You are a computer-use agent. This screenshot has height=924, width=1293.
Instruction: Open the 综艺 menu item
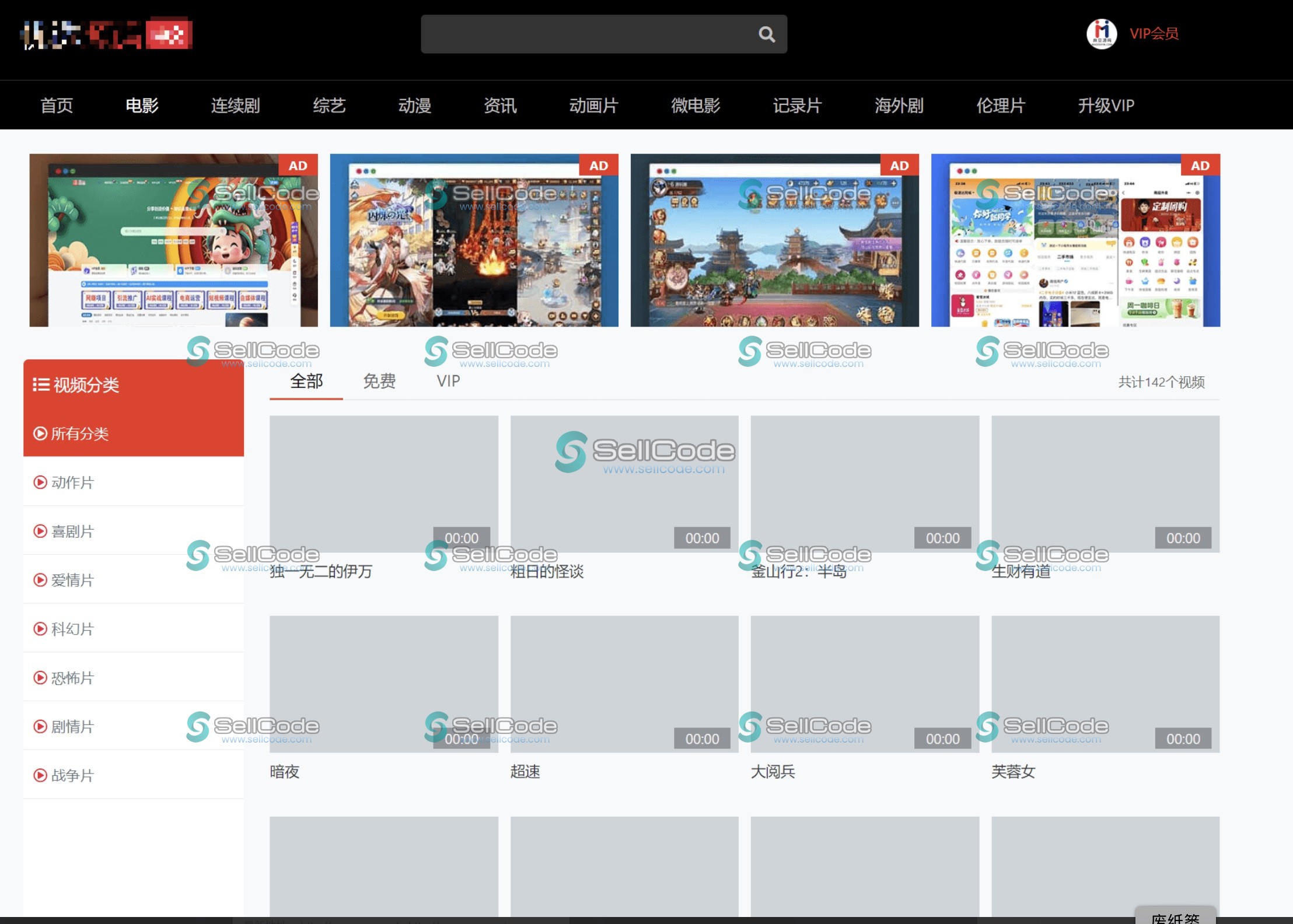(329, 106)
